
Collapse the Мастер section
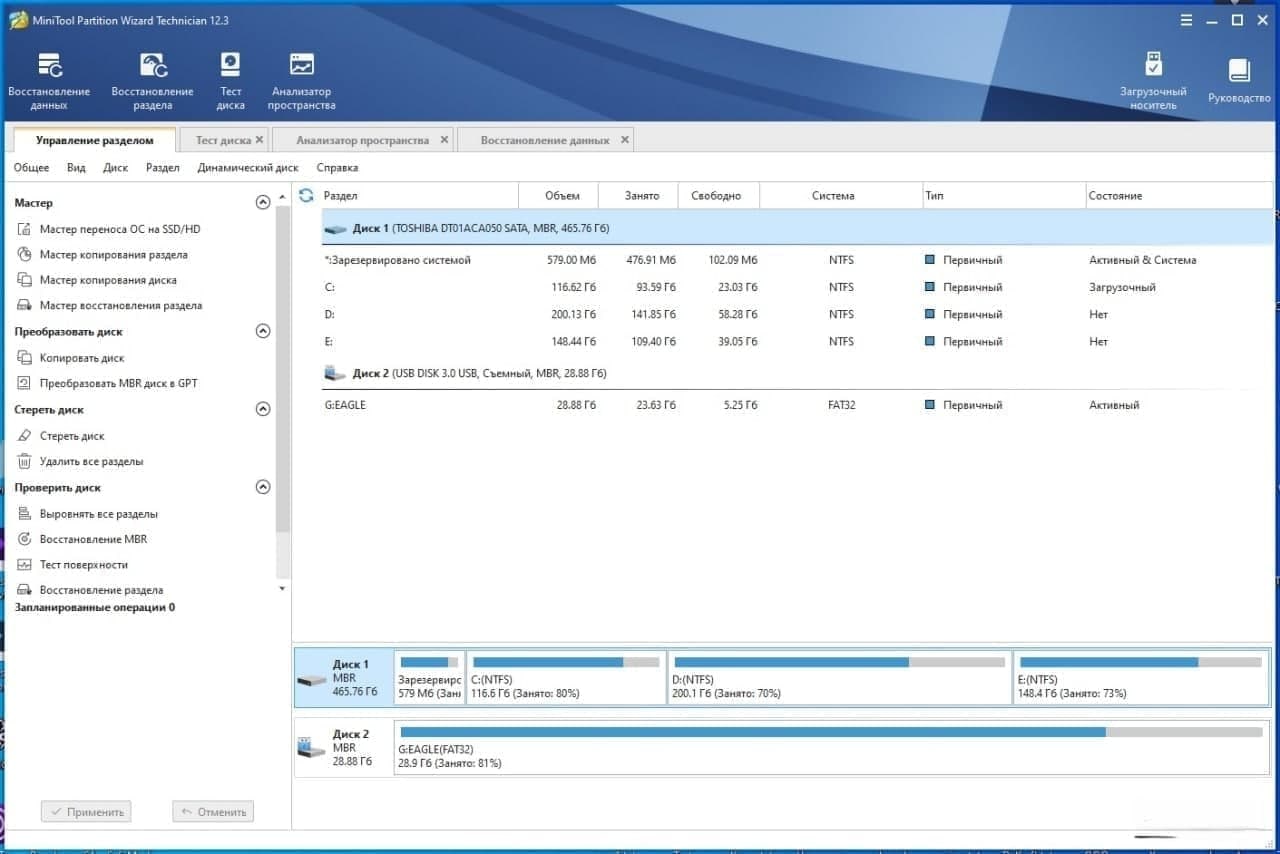click(263, 202)
